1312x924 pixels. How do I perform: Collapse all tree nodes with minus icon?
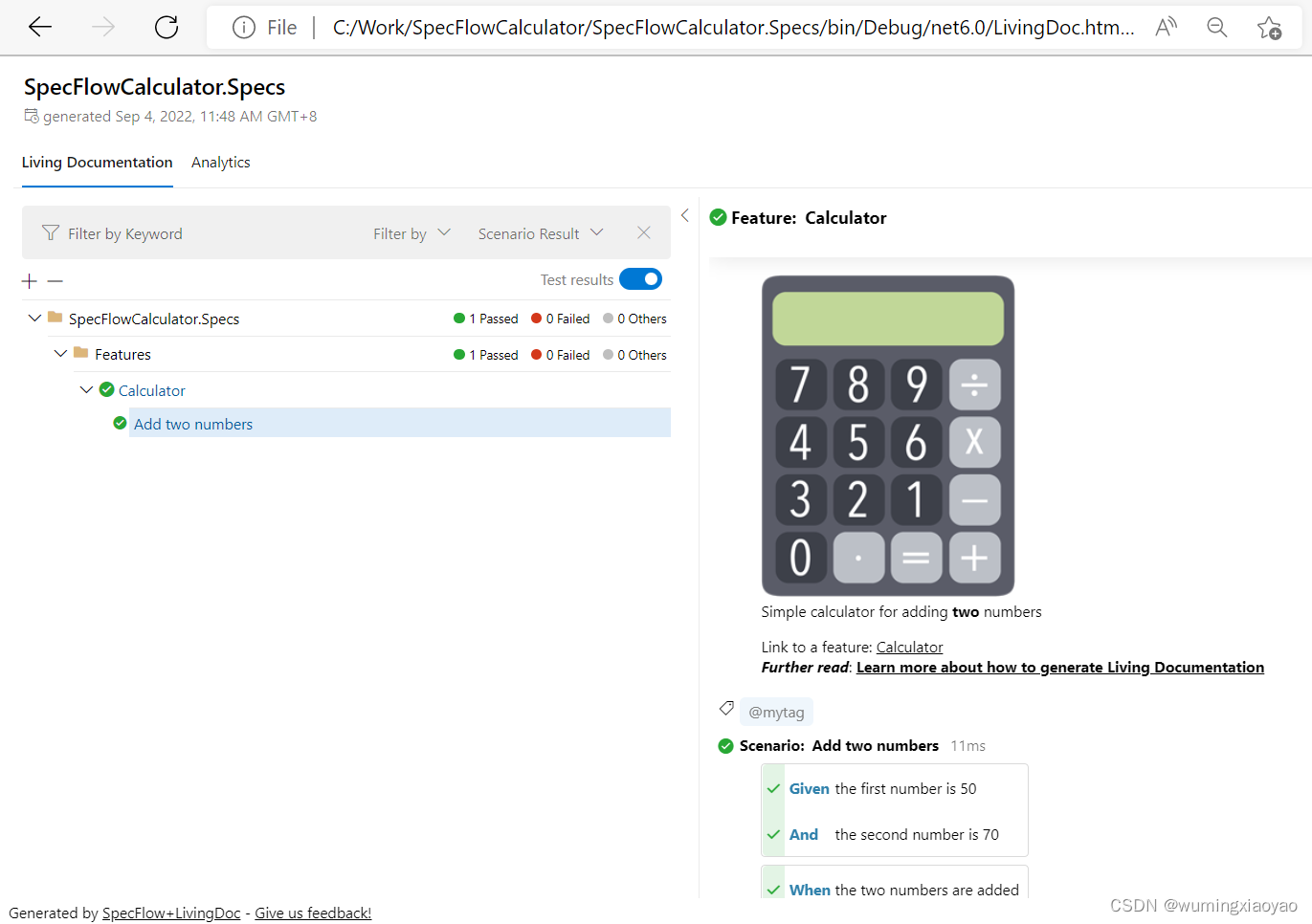56,281
